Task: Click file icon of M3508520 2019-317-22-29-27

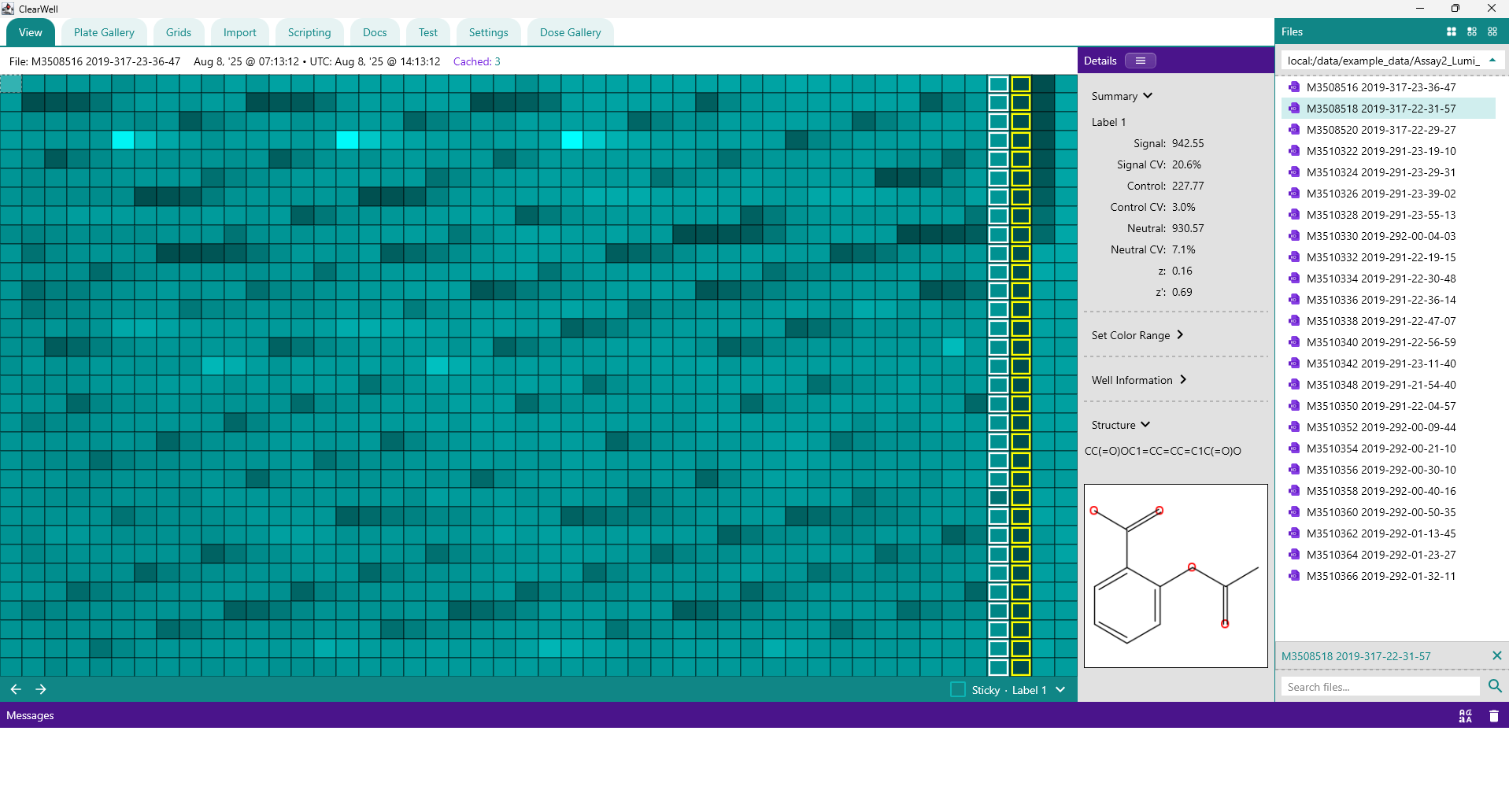Action: pos(1294,130)
